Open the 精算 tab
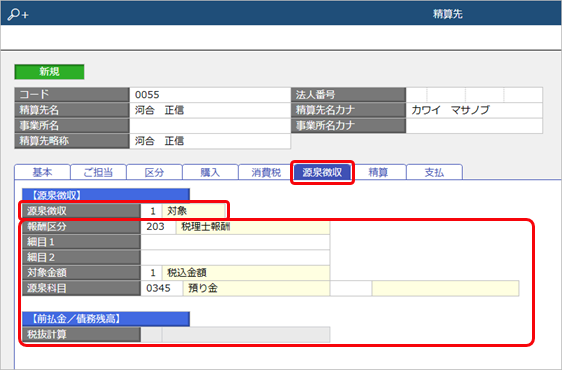The image size is (562, 370). click(378, 172)
